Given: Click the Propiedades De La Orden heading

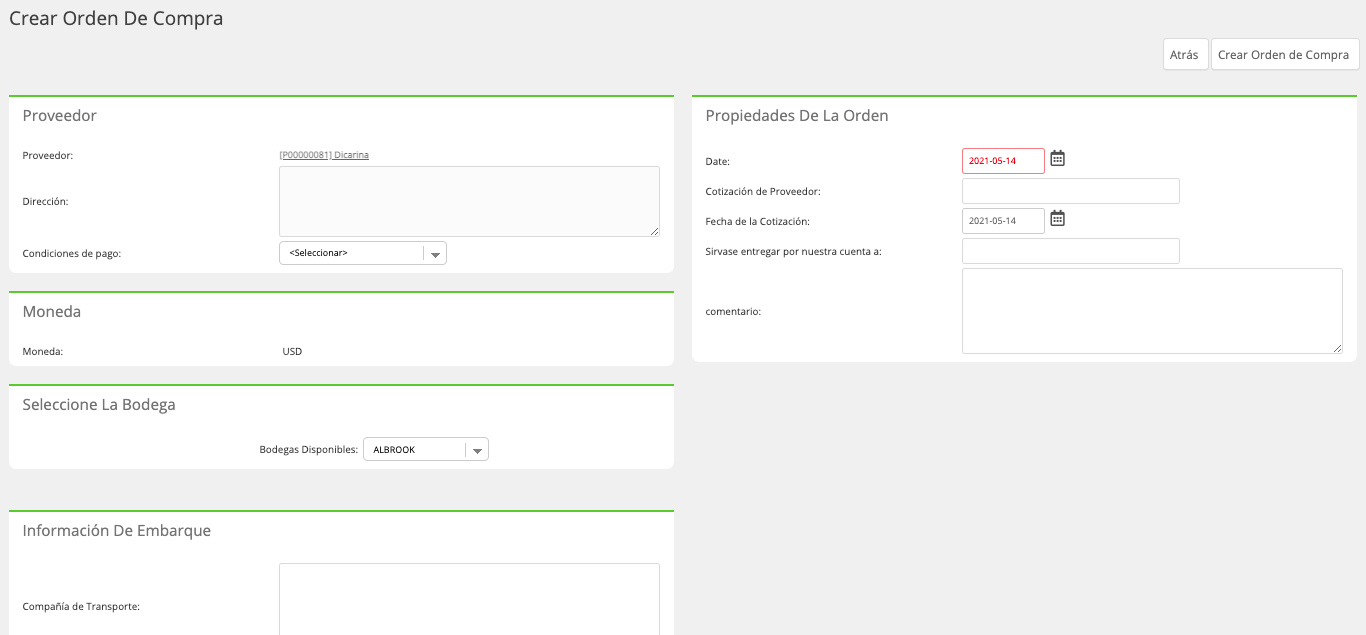Looking at the screenshot, I should (x=797, y=116).
